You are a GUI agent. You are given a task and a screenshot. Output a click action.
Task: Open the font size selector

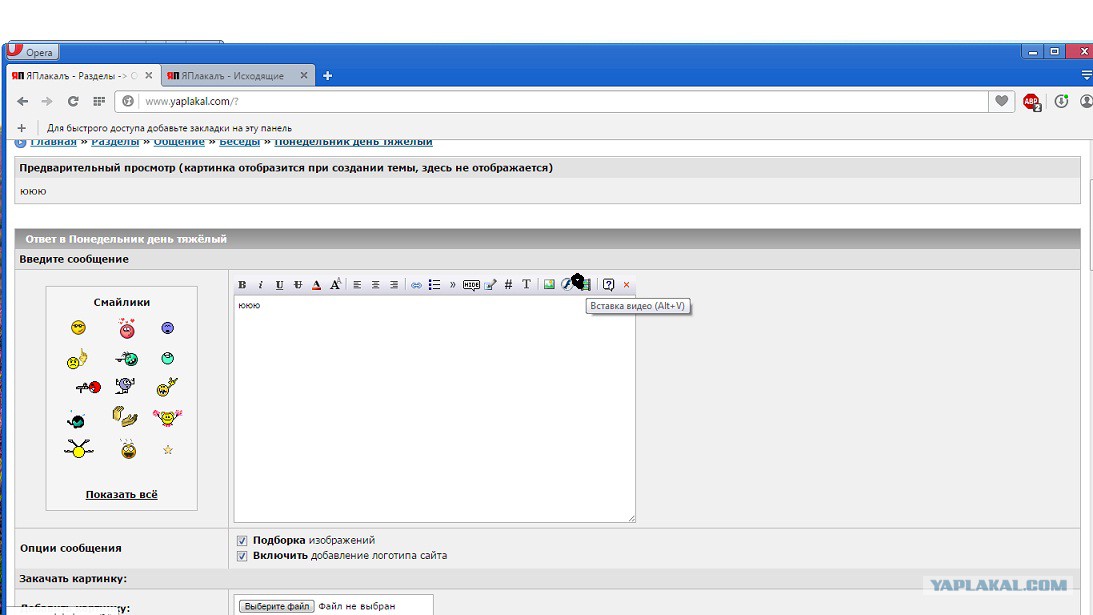[x=335, y=284]
